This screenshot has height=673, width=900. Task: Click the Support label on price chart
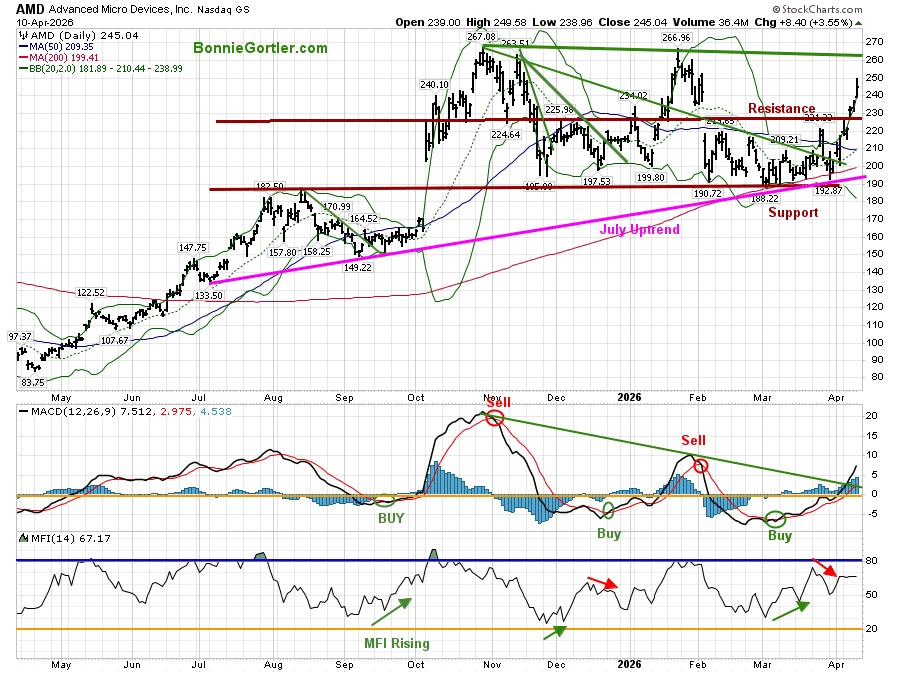[793, 212]
